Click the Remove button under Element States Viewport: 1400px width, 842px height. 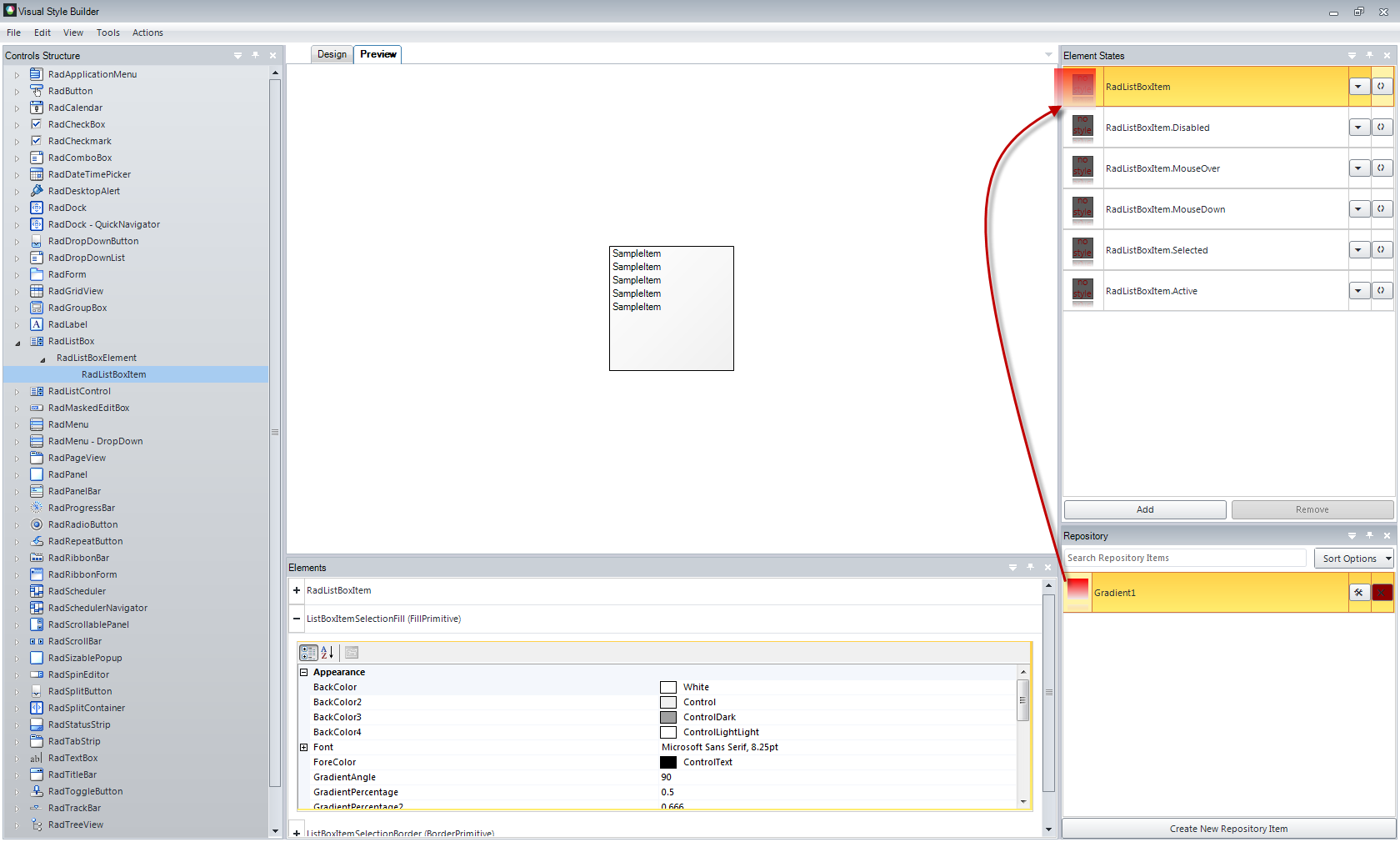tap(1312, 509)
